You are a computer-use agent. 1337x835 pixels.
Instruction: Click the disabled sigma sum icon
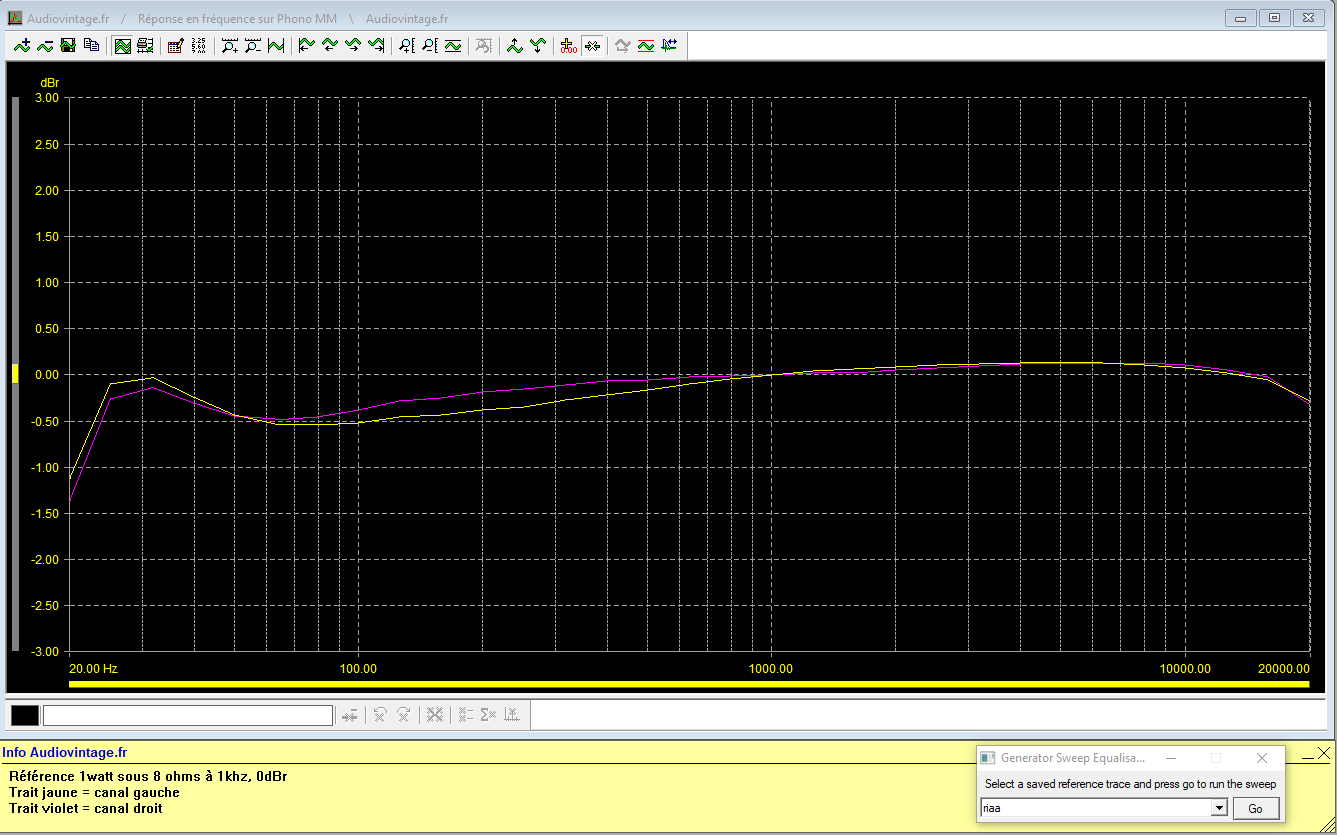(488, 715)
